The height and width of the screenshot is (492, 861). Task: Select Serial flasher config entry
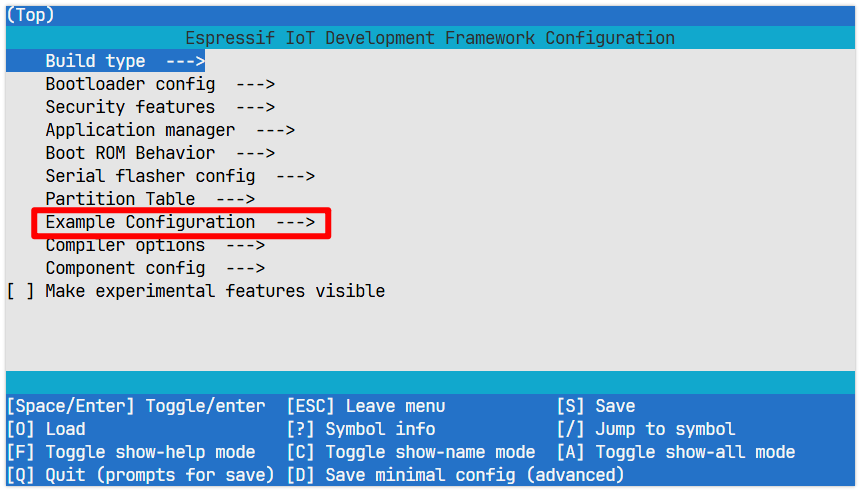point(150,176)
